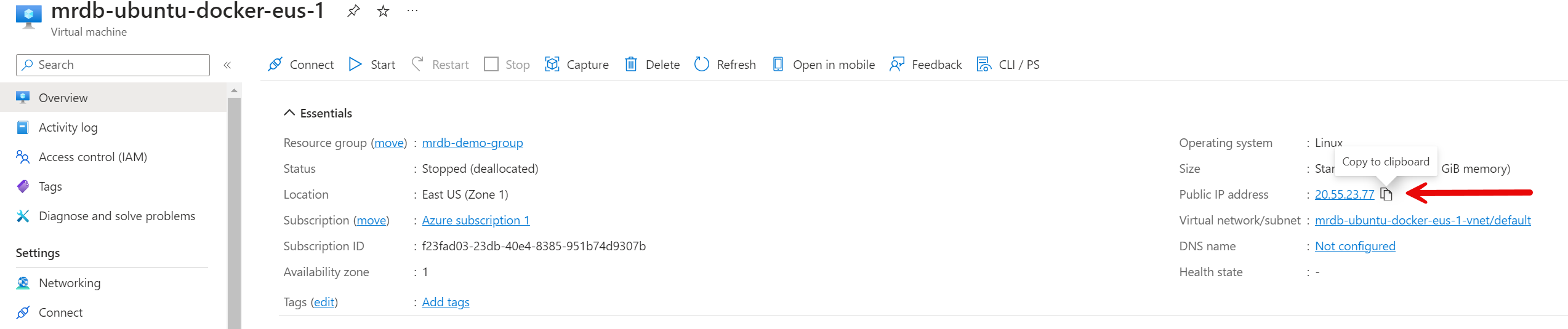Click the Refresh toolbar button

[725, 65]
